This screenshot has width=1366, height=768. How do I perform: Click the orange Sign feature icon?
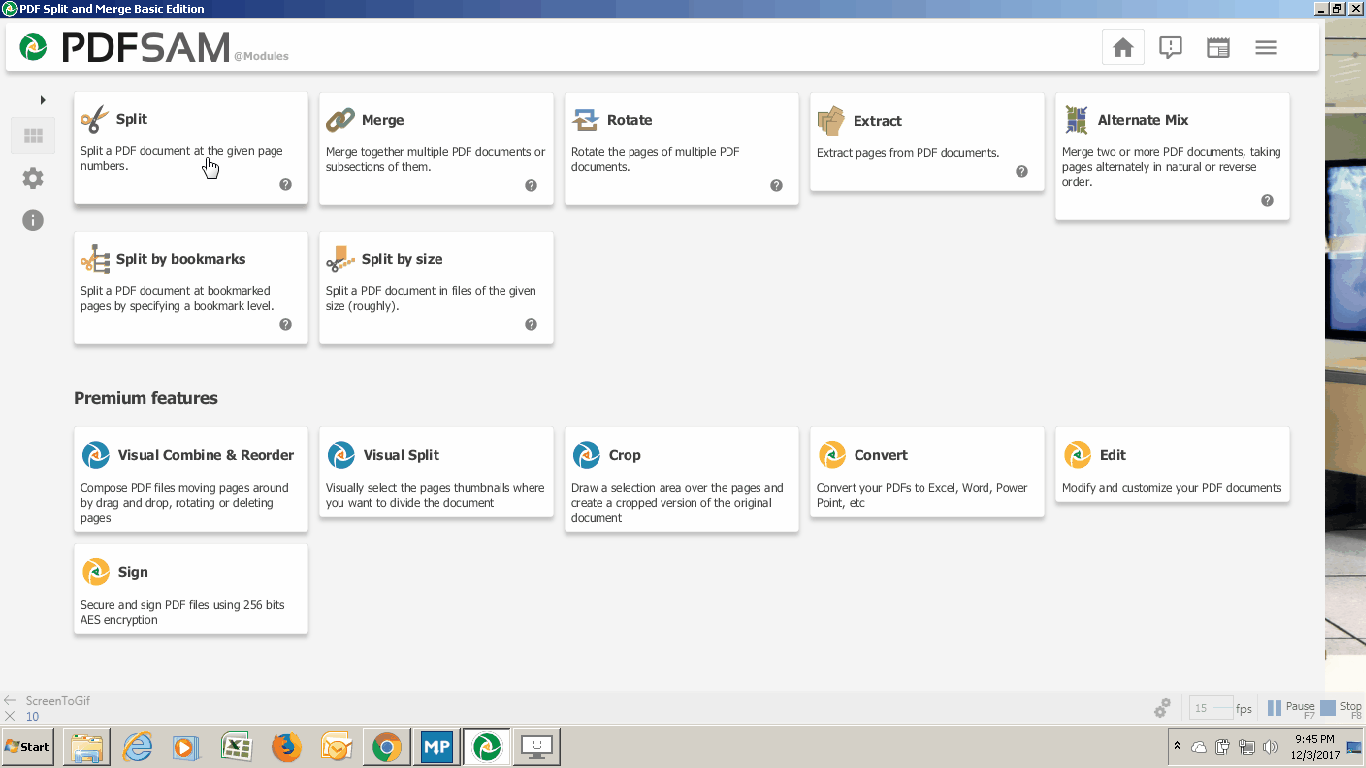point(96,572)
